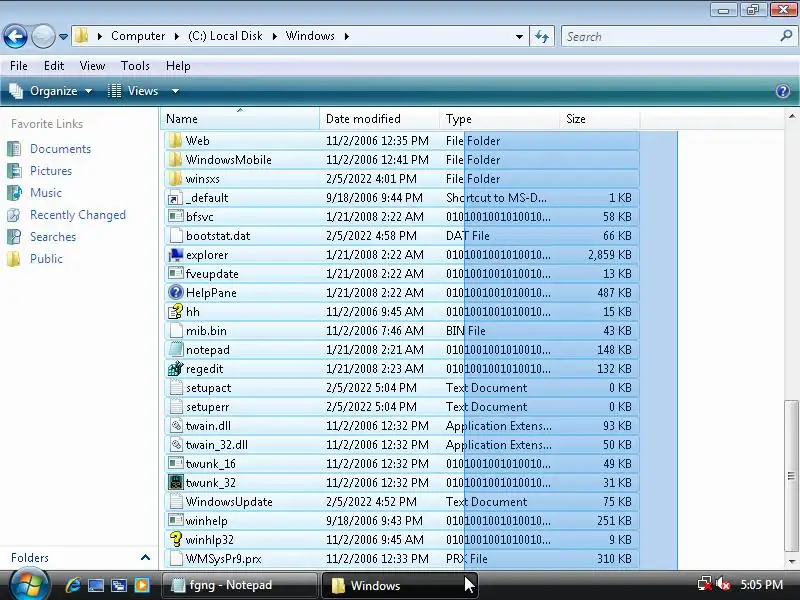Open Pictures favorite link
The width and height of the screenshot is (800, 600).
(51, 171)
